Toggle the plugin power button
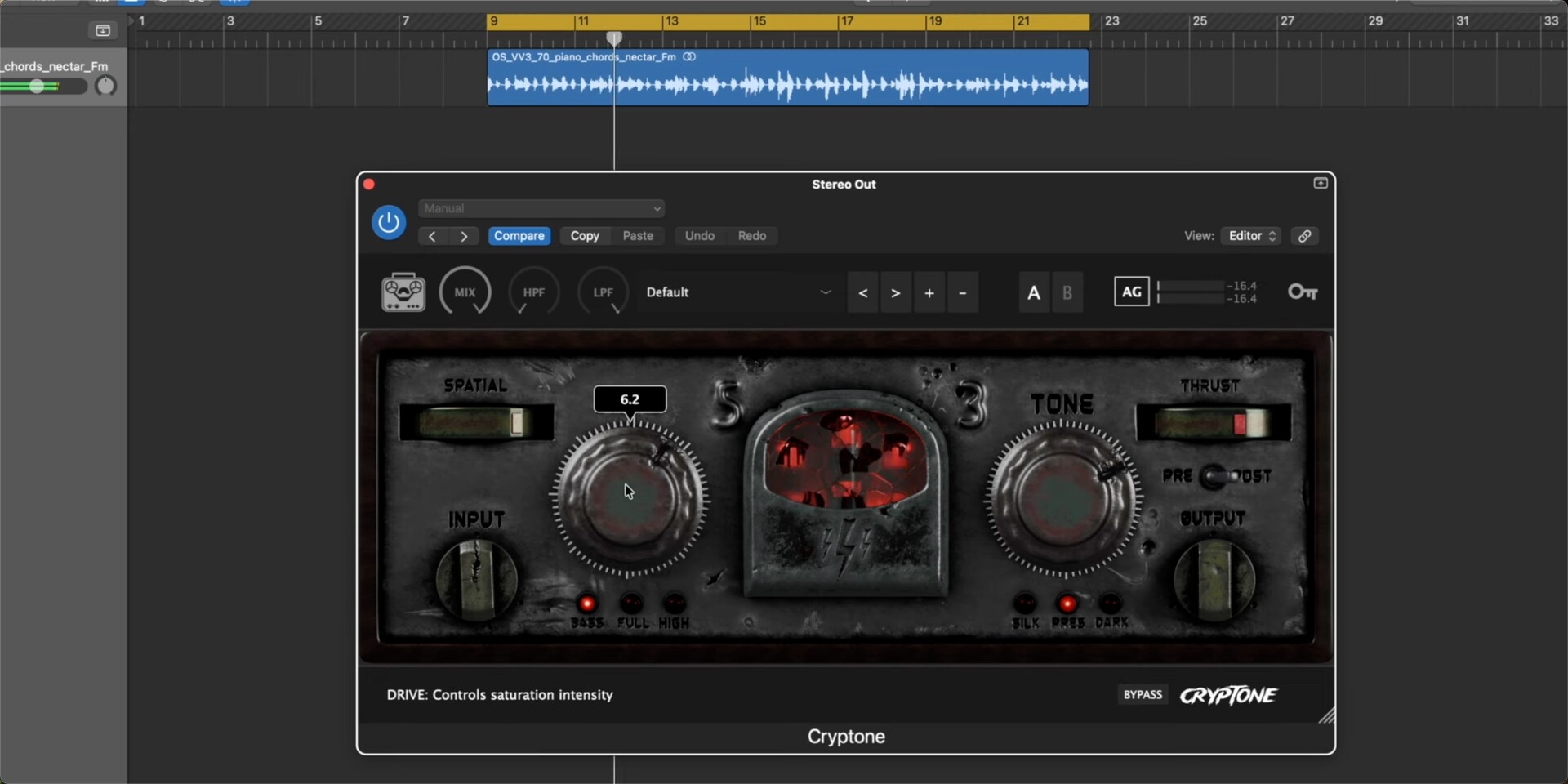 point(389,222)
